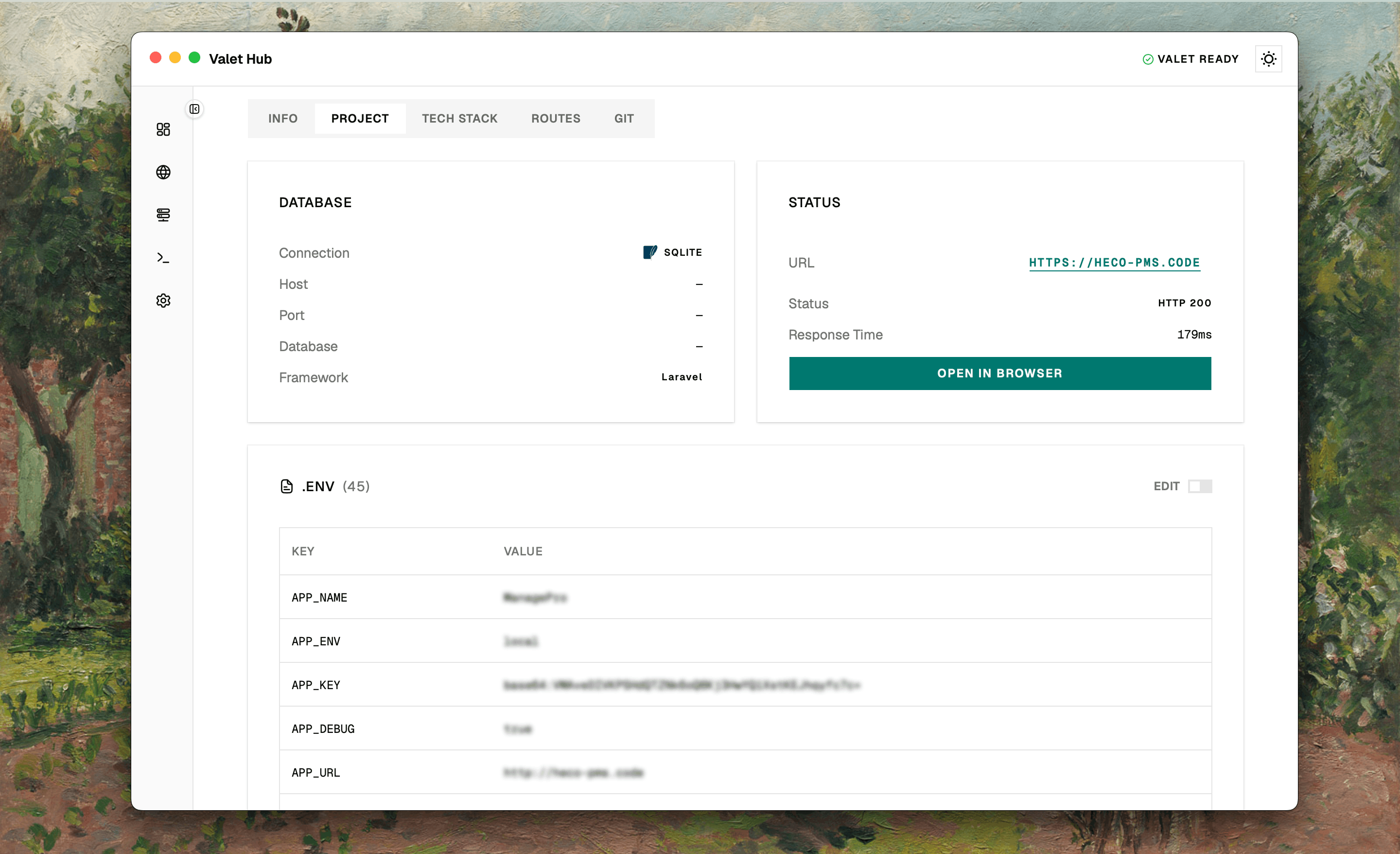Click the 179ms response time value
Image resolution: width=1400 pixels, height=854 pixels.
click(1194, 334)
